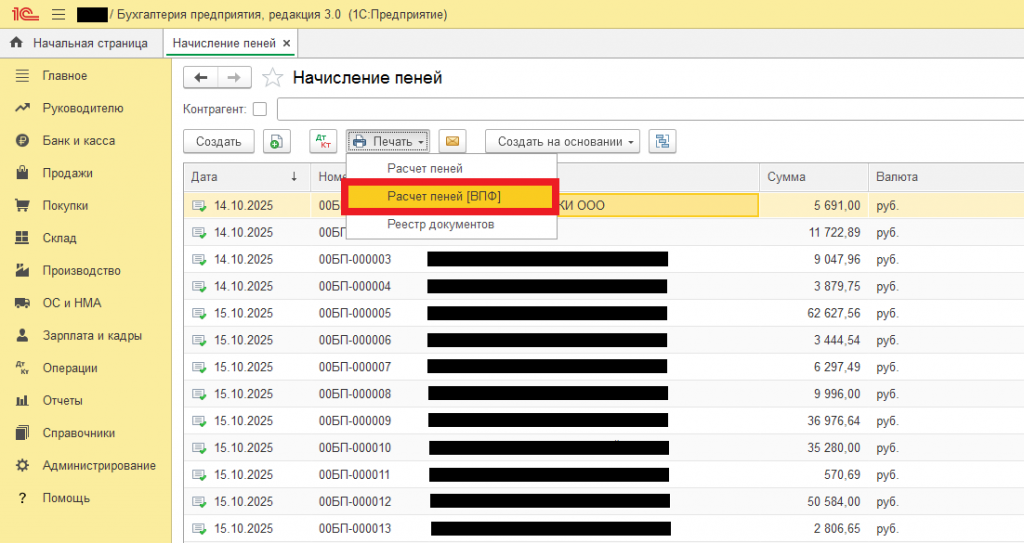
Task: Select Расчет пеней [ВПФ] menu item
Action: (444, 197)
